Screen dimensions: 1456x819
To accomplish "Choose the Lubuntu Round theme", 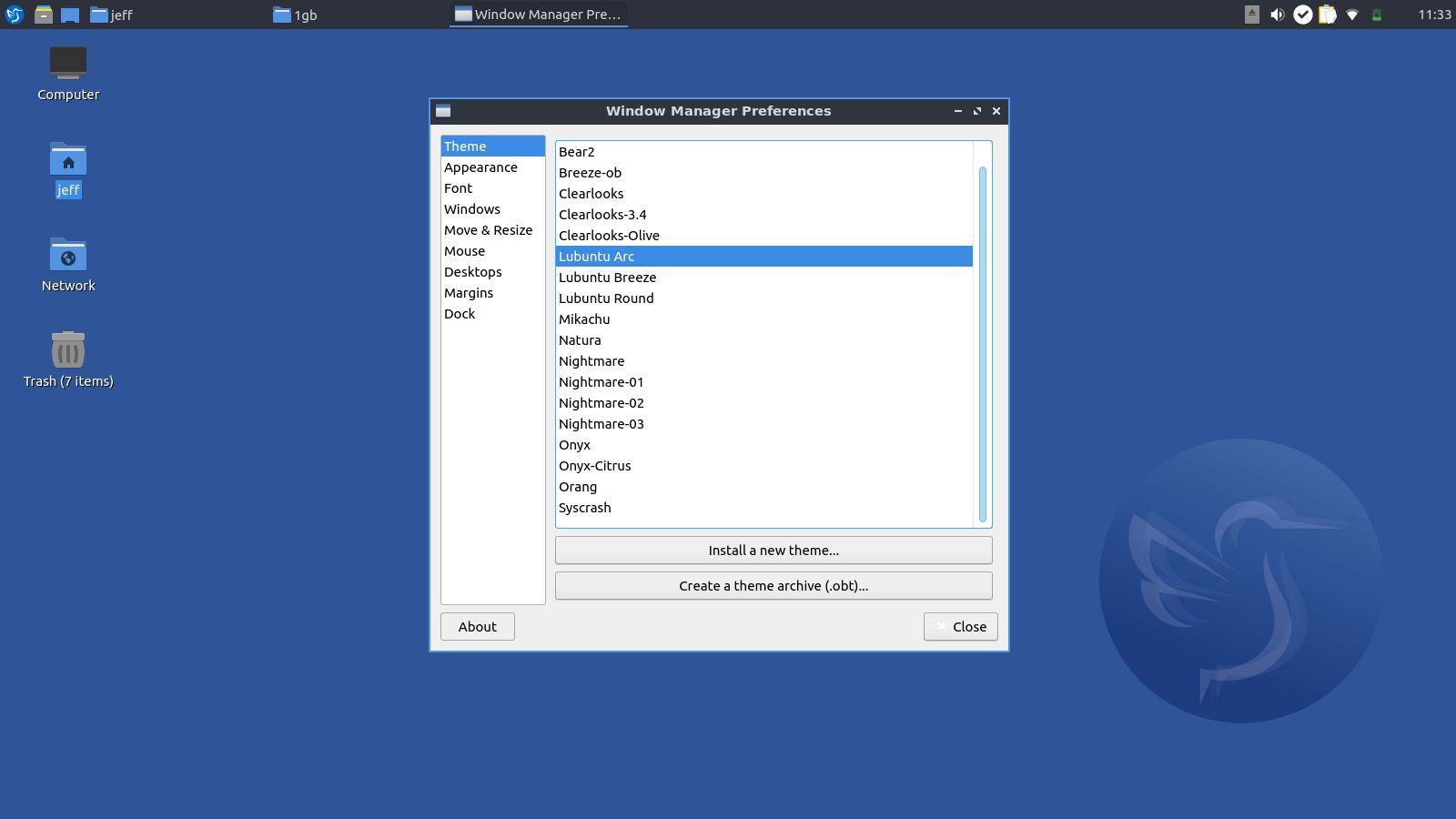I will coord(764,298).
